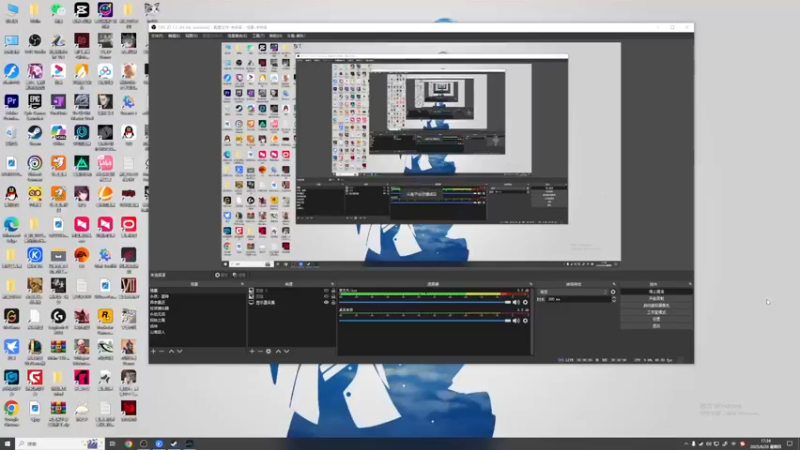Toggle visibility eye of the middle source

pyautogui.click(x=327, y=296)
